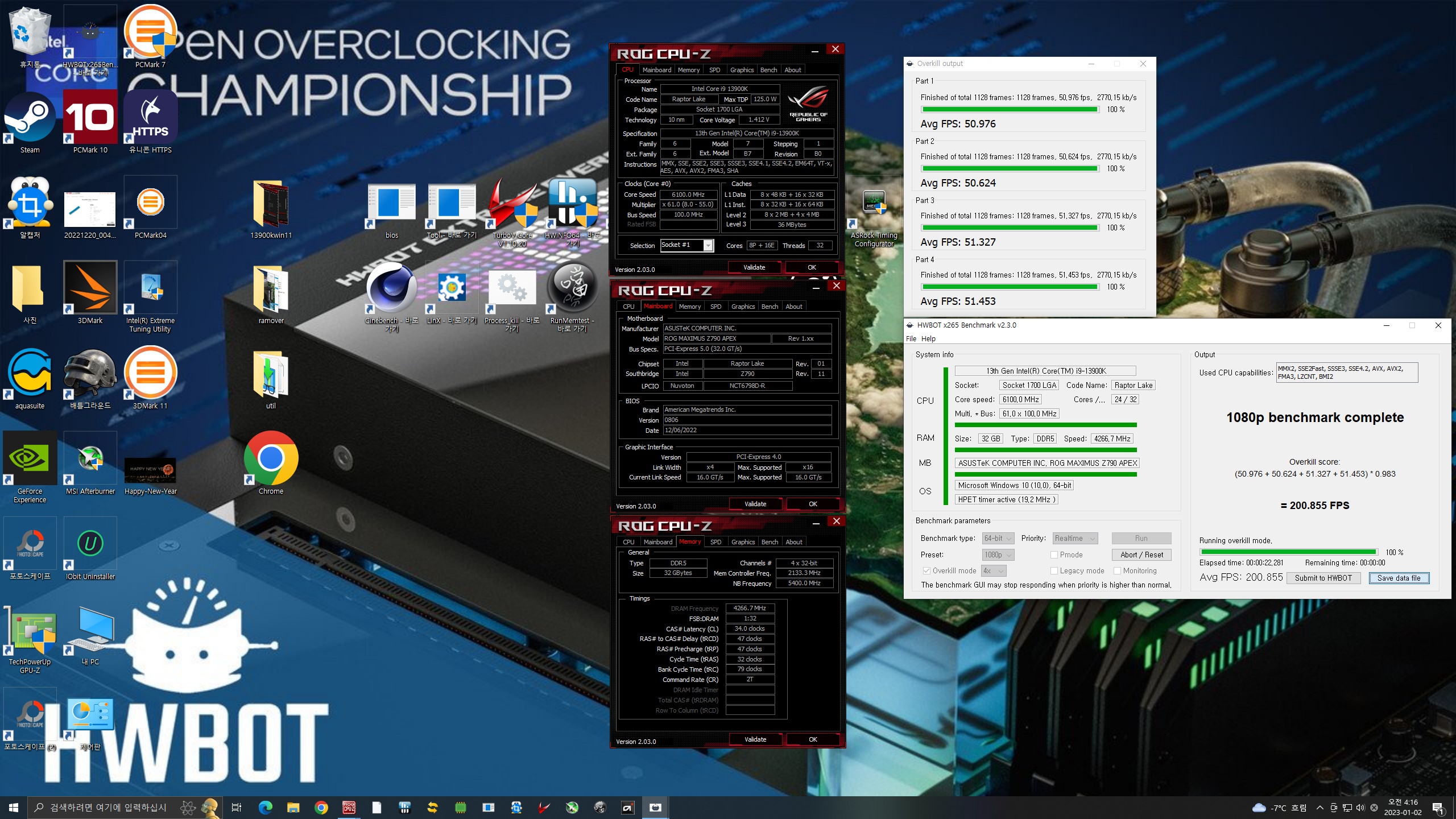Open the File menu in HWBOT x265
This screenshot has width=1456, height=819.
[911, 339]
